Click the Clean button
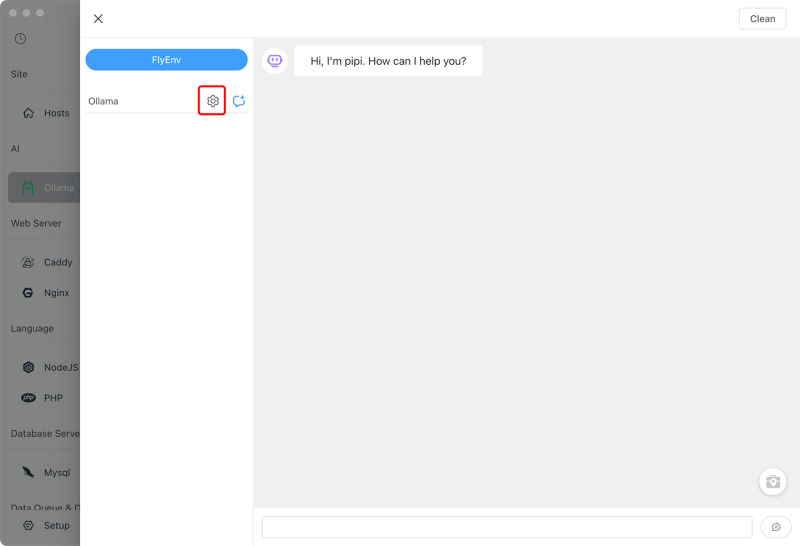 pyautogui.click(x=762, y=19)
